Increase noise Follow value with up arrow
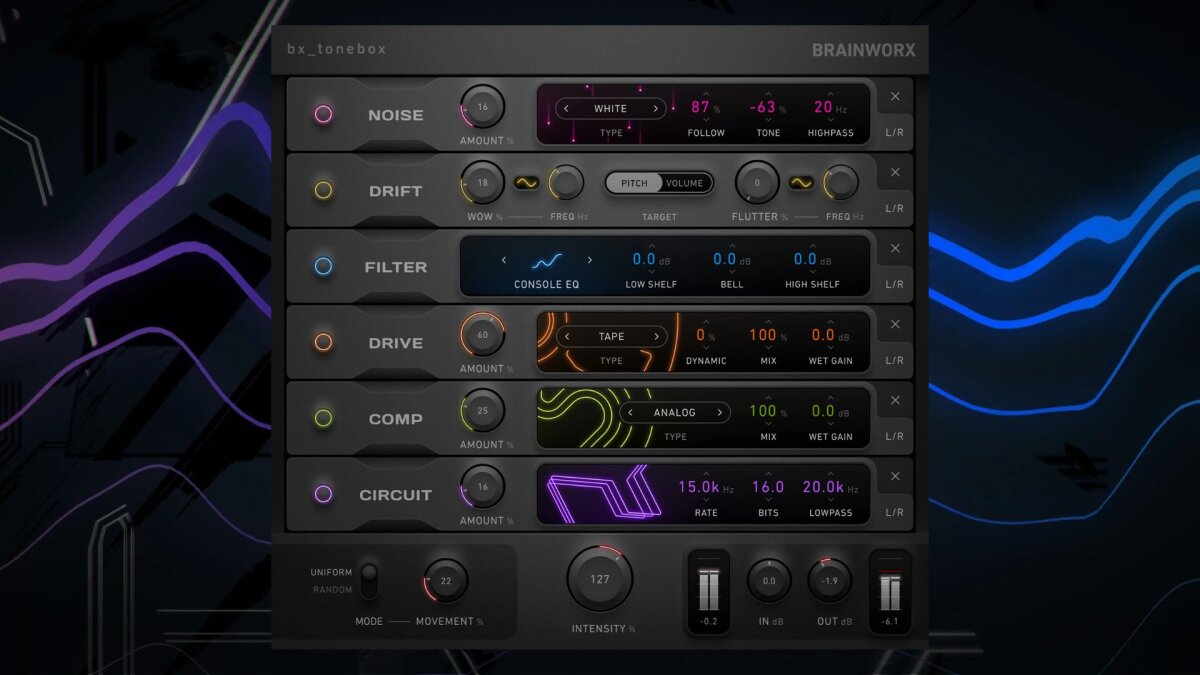 pos(706,93)
